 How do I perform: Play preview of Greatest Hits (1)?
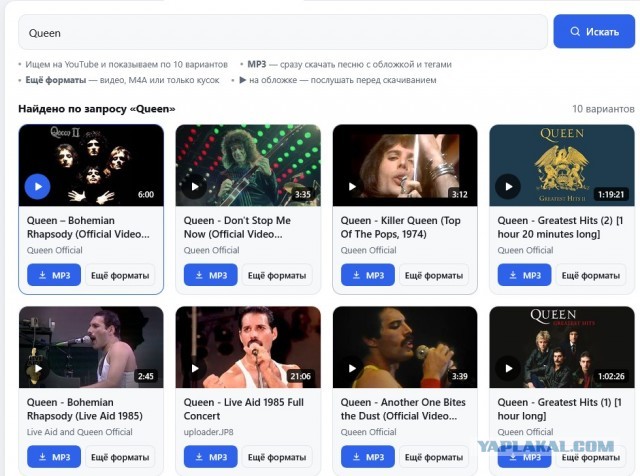click(508, 368)
